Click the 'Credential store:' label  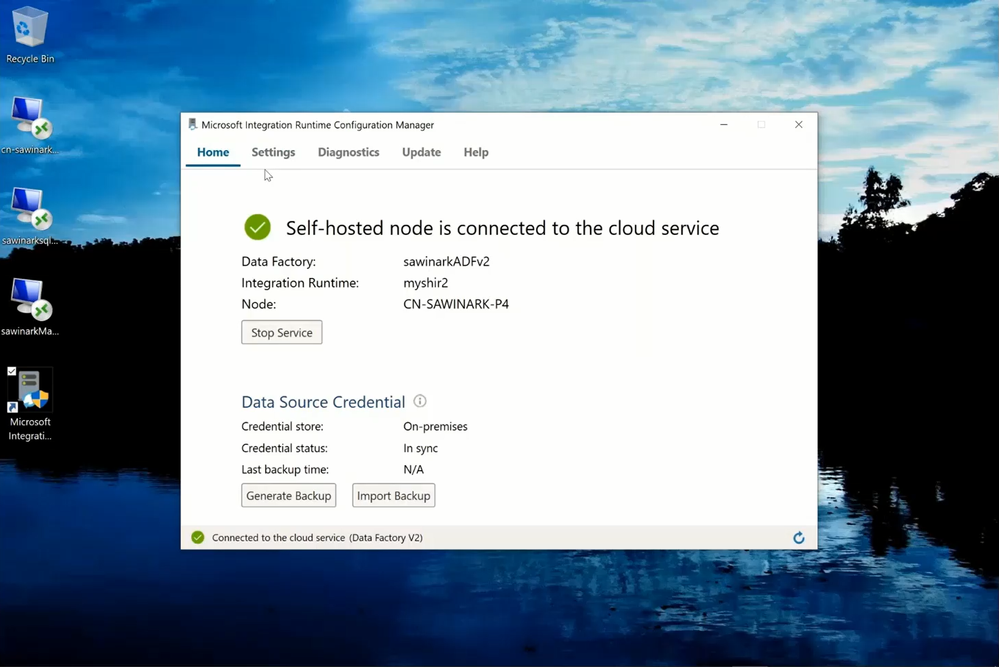click(x=282, y=426)
